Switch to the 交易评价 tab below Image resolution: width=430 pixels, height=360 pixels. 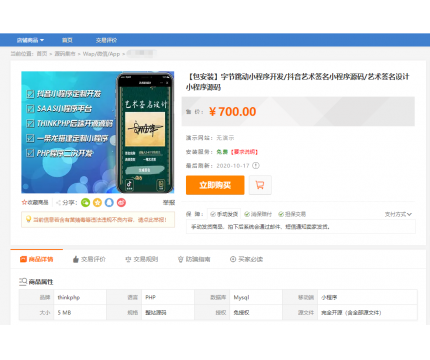[x=89, y=259]
